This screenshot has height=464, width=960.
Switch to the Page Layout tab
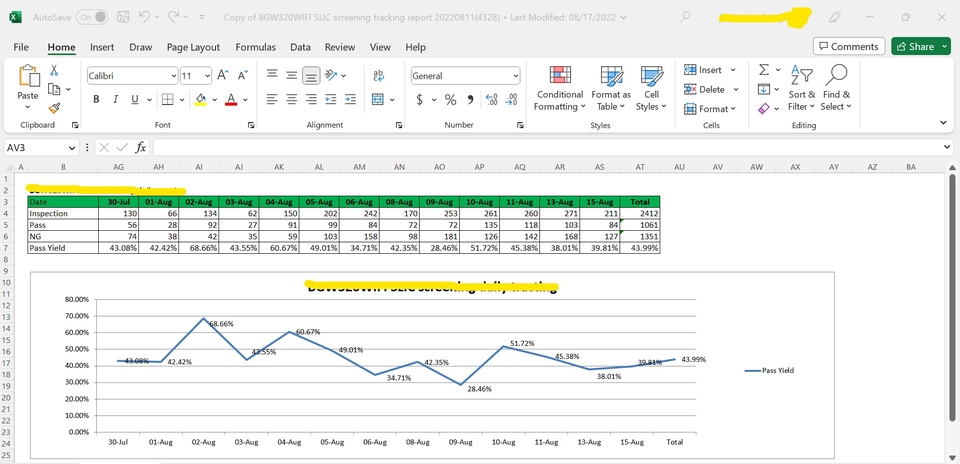(x=193, y=47)
